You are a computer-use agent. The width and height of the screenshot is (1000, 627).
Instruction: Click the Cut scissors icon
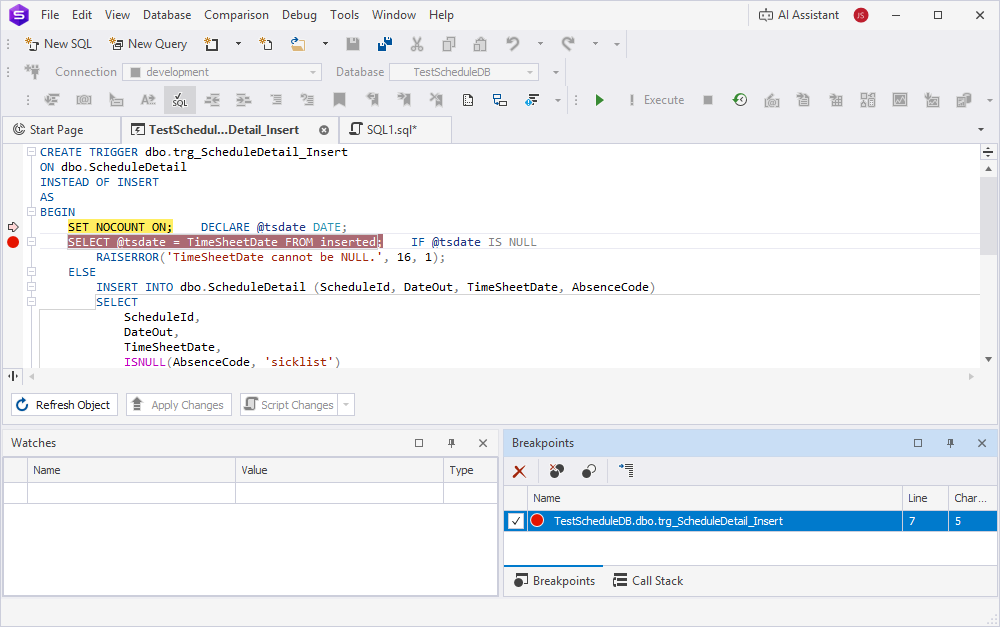click(x=417, y=44)
